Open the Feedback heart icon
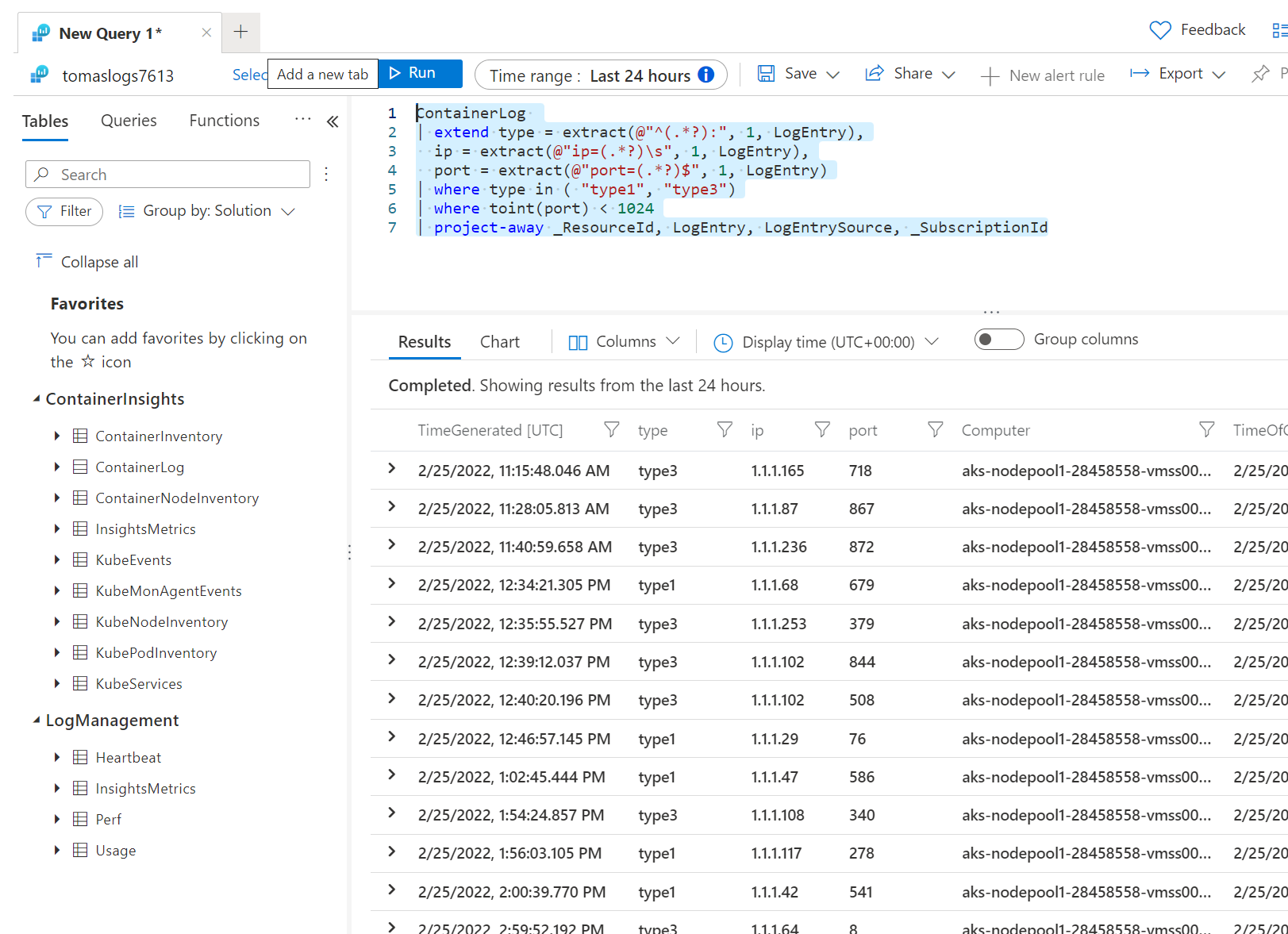 coord(1159,30)
